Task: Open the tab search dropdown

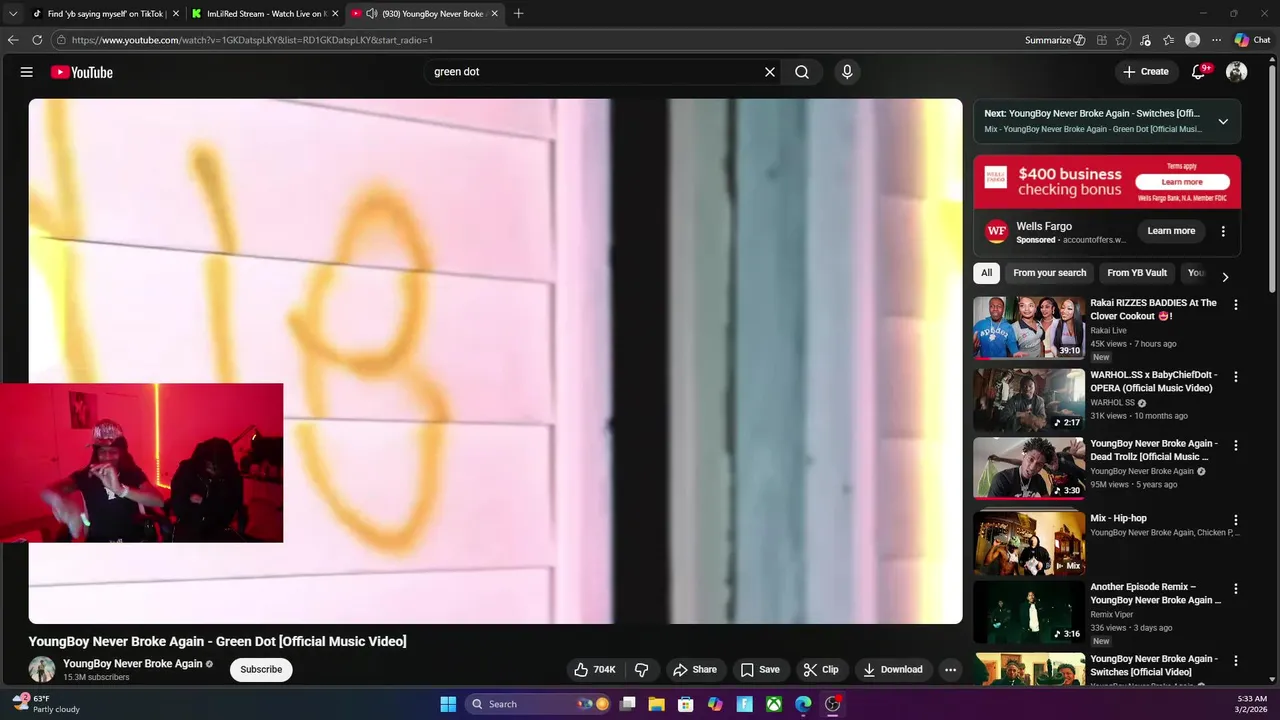Action: coord(13,14)
